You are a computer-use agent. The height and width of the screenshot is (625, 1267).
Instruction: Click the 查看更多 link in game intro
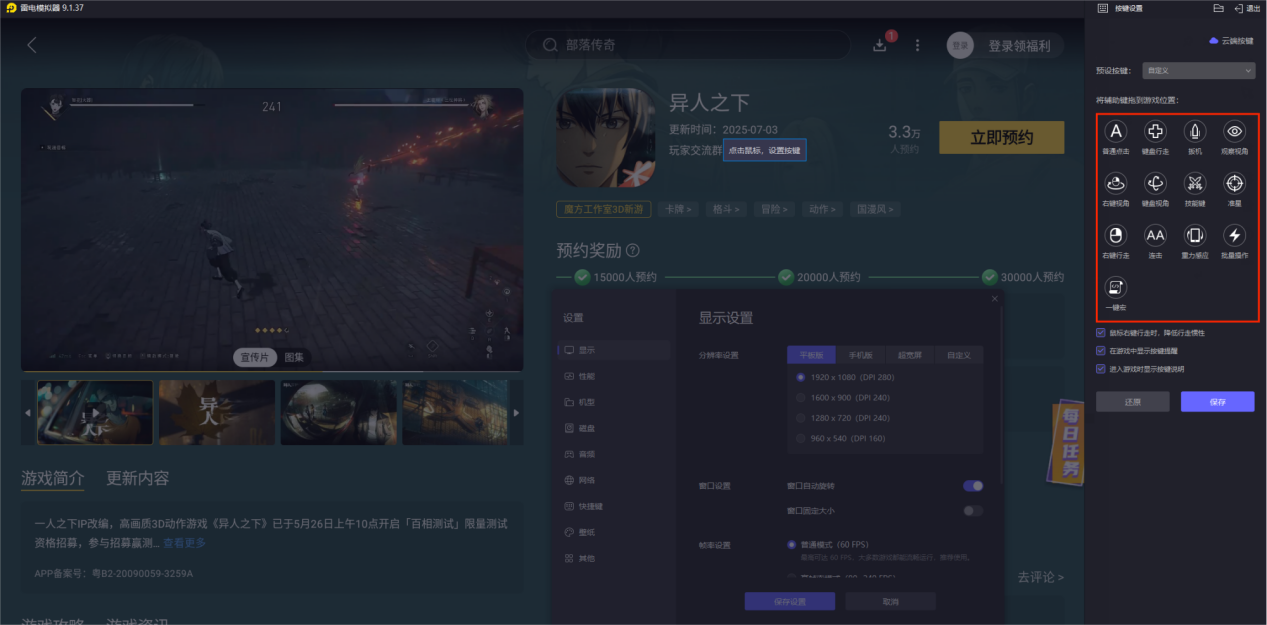(x=185, y=543)
